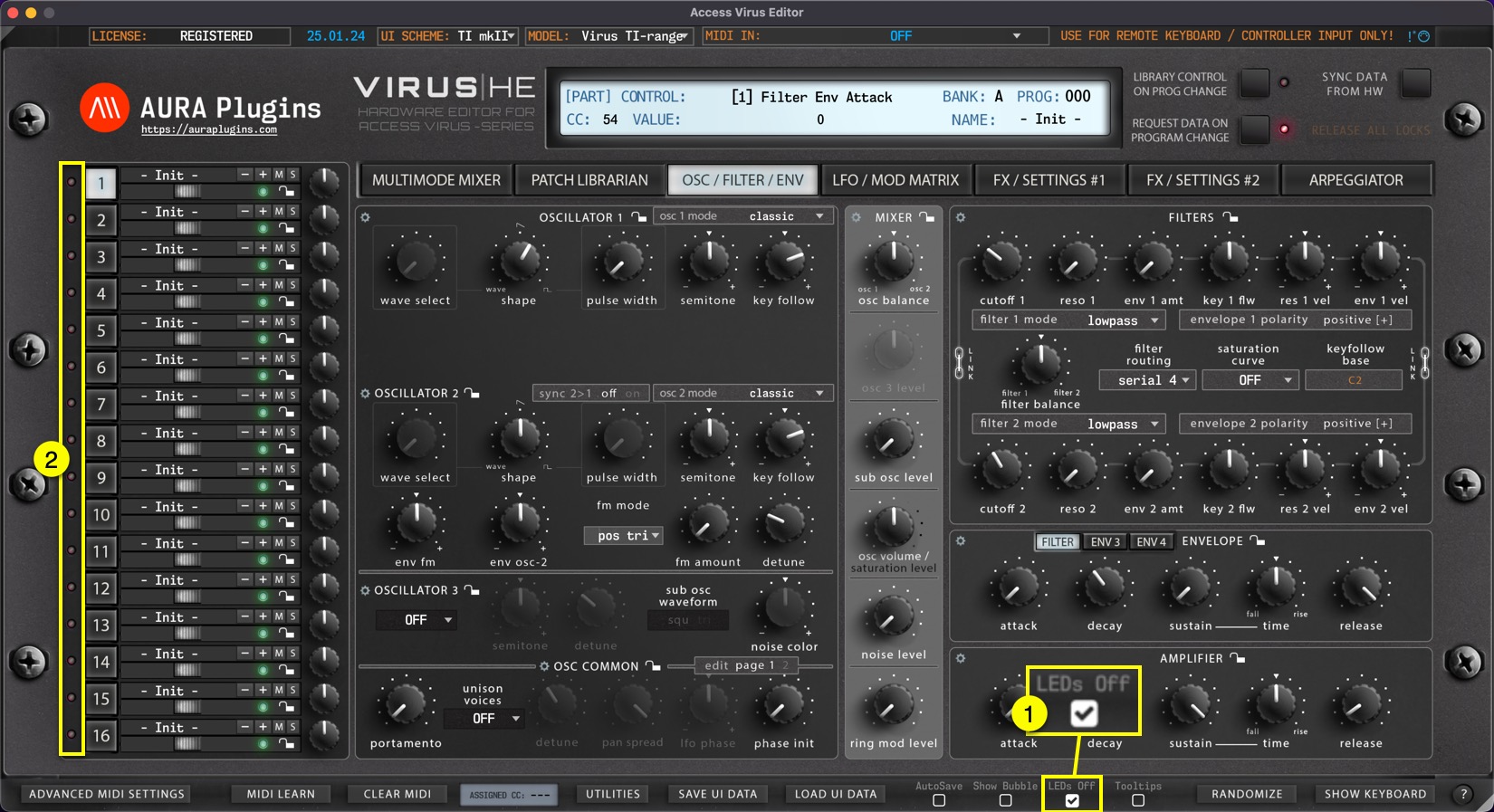Enable the AutoSave checkbox
The image size is (1494, 812).
(x=939, y=800)
